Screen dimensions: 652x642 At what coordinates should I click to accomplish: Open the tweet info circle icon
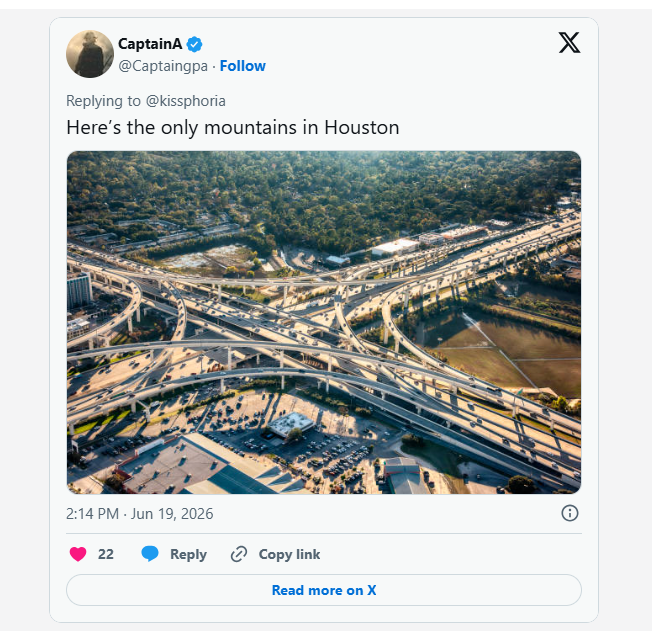570,513
